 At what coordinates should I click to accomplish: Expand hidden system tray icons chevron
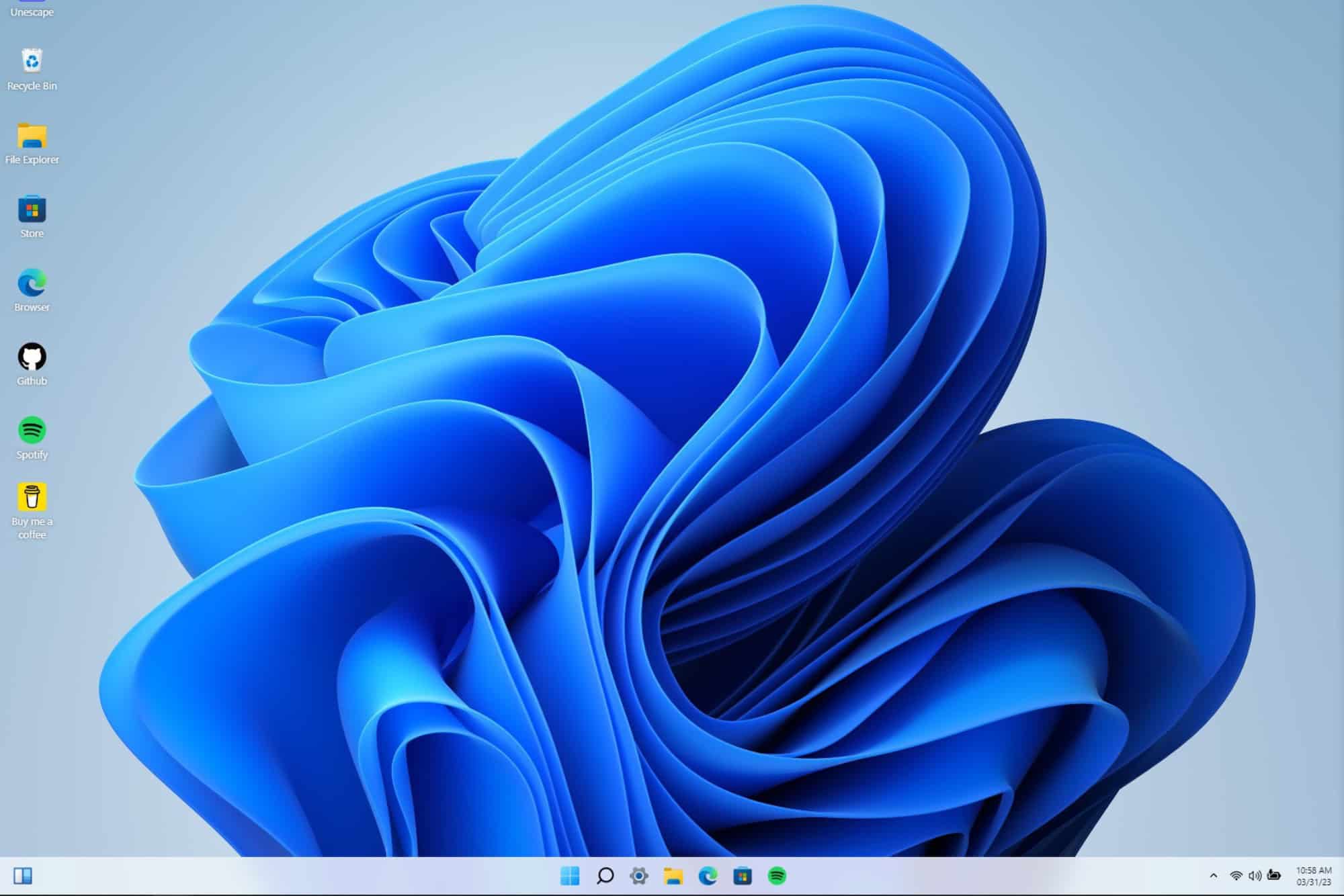tap(1213, 876)
